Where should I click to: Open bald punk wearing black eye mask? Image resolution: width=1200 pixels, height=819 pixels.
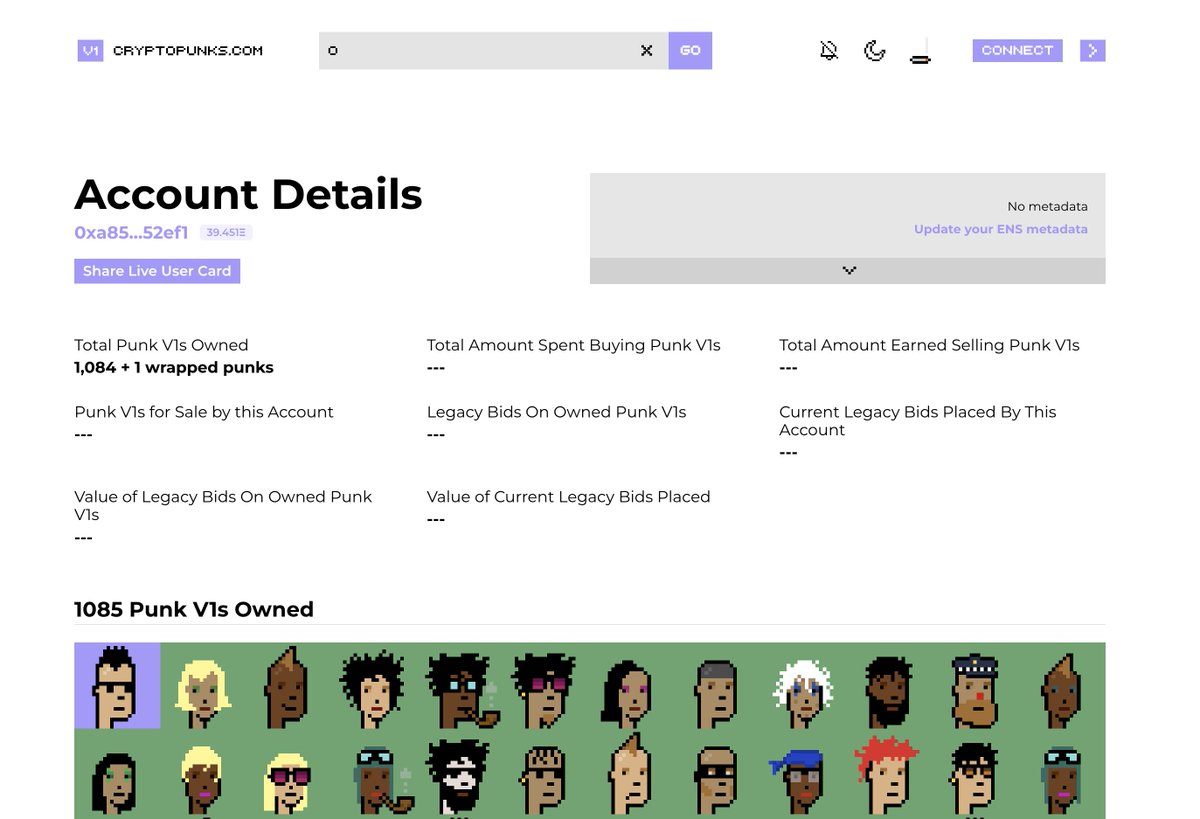tap(719, 774)
